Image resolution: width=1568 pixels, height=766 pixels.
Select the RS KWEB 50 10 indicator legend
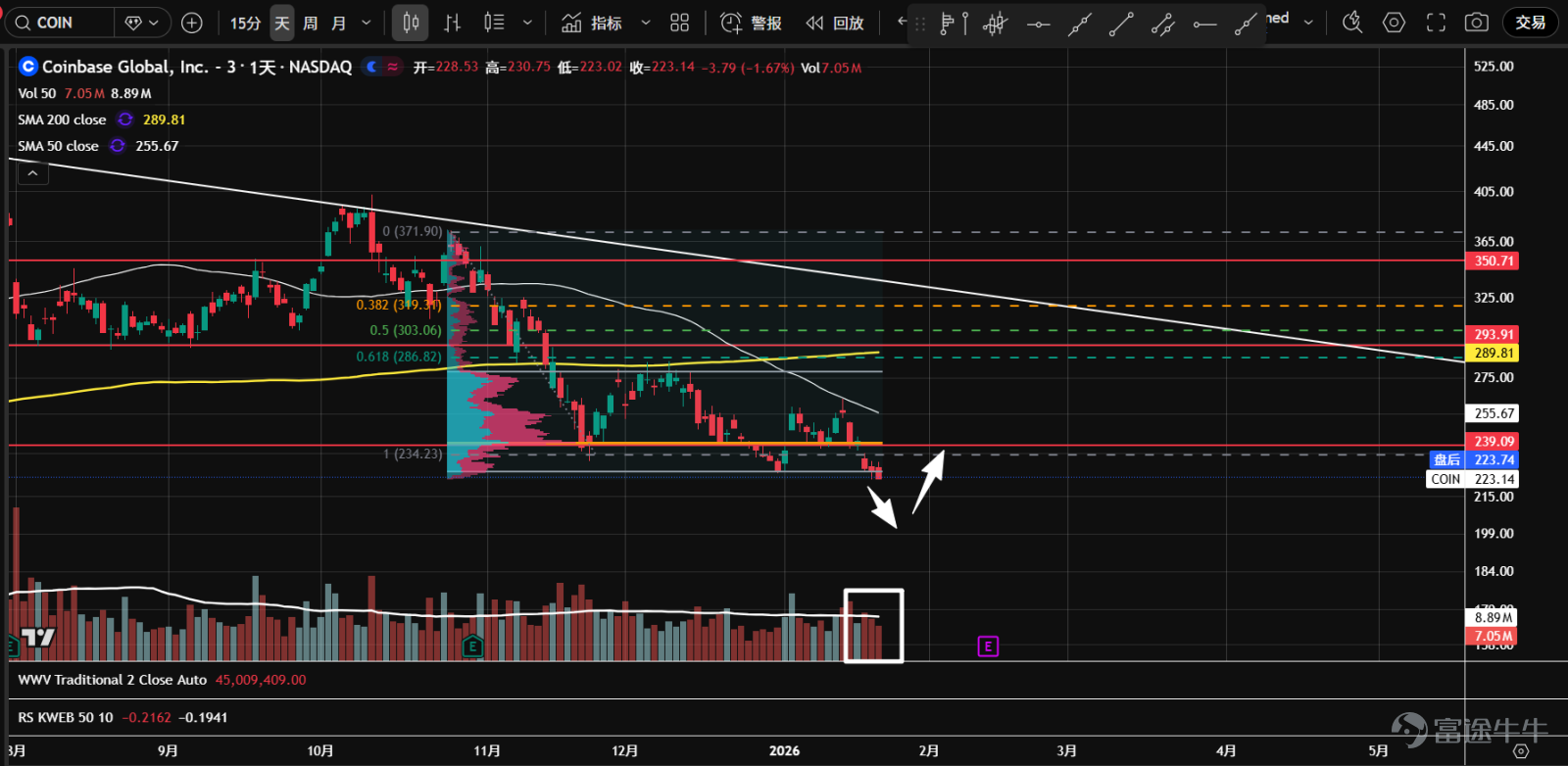pos(66,717)
